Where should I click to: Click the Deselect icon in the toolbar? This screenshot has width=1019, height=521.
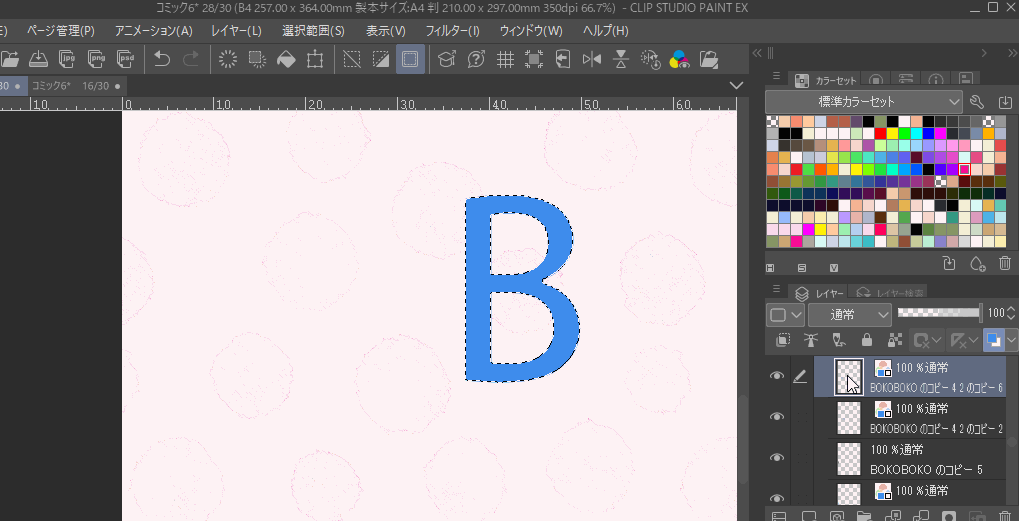click(x=351, y=59)
